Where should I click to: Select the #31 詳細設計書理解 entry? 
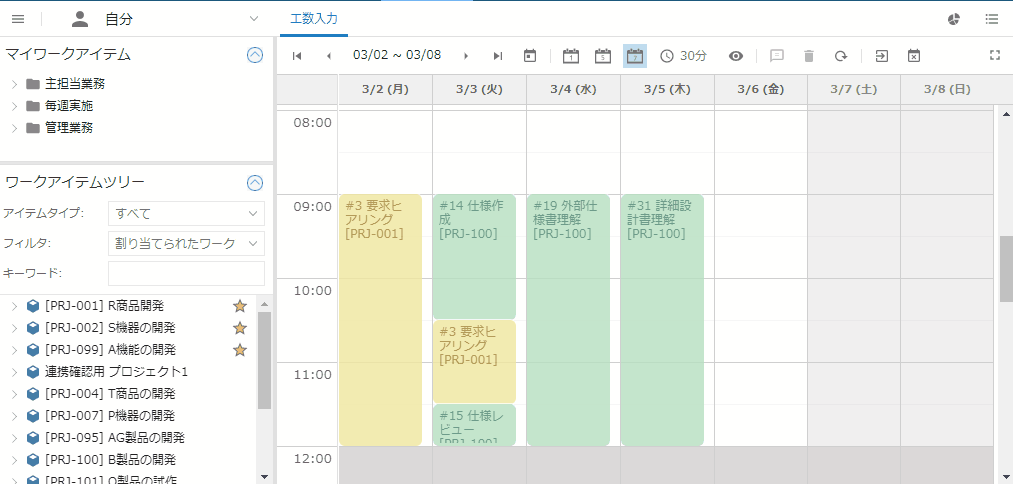click(662, 320)
